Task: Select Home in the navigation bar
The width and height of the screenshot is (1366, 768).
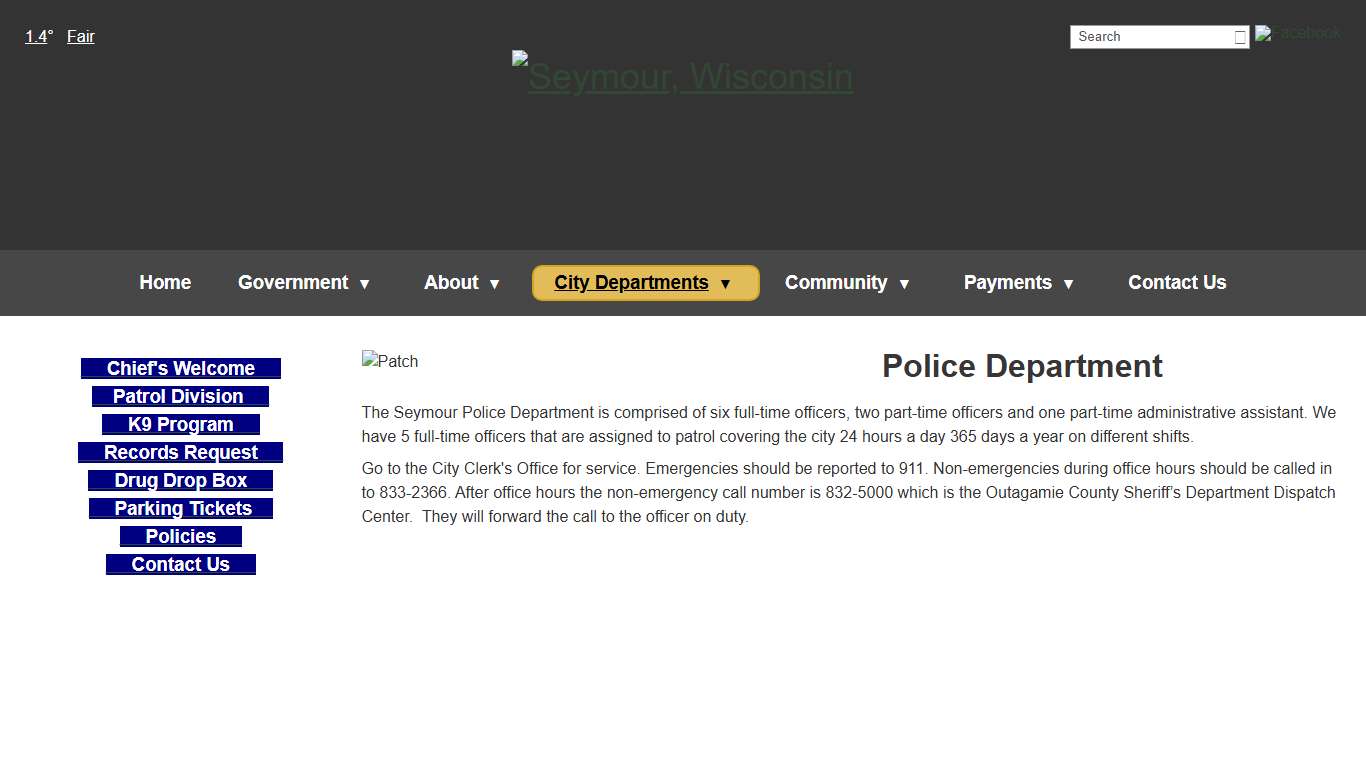Action: [x=165, y=283]
